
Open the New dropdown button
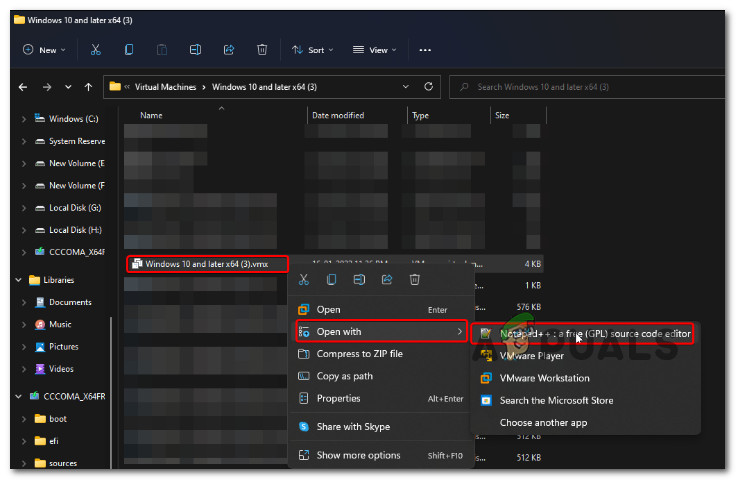41,49
